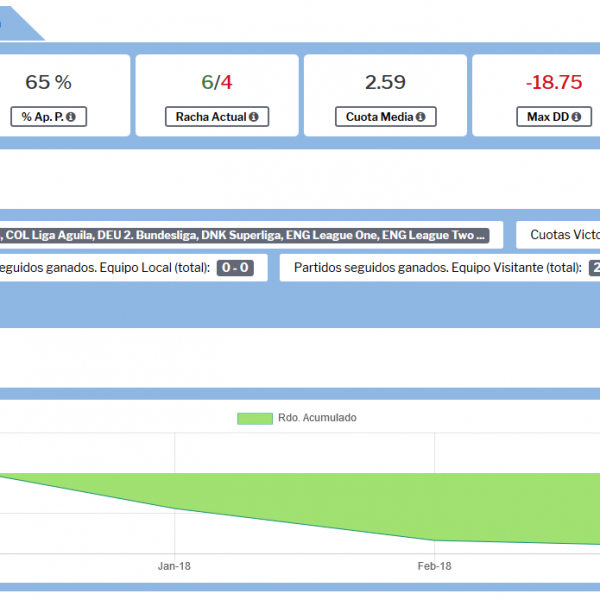Click the '% Ap. P.' label button
Screen dimensions: 600x600
coord(49,117)
